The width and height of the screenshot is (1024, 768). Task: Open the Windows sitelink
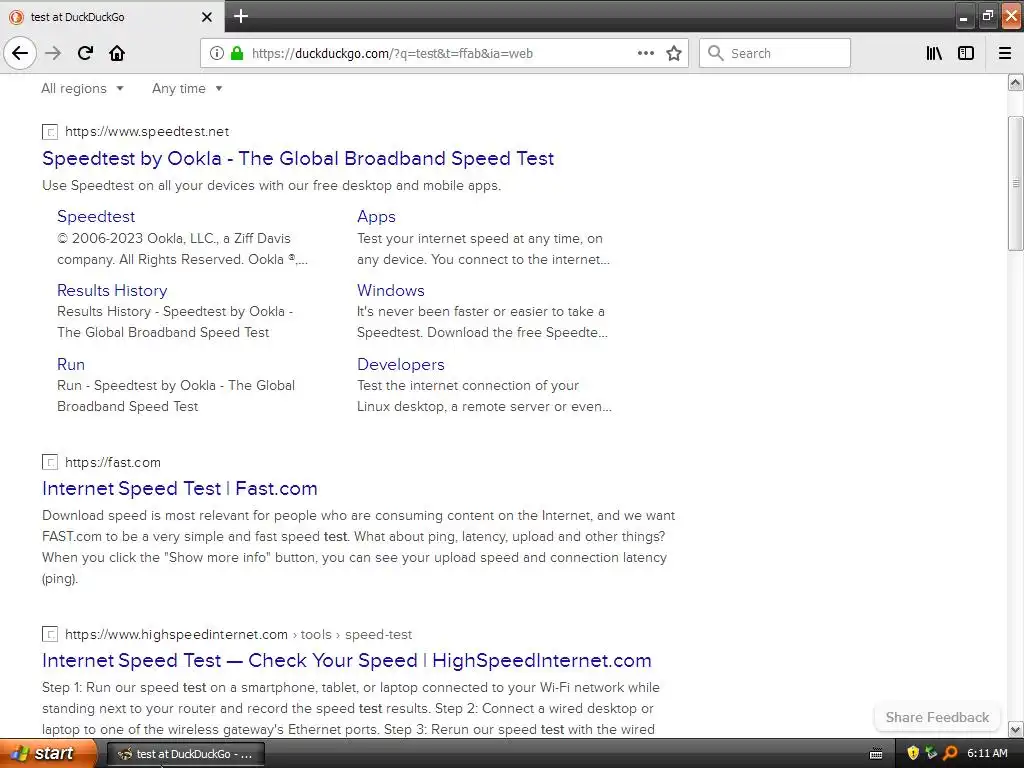[391, 291]
